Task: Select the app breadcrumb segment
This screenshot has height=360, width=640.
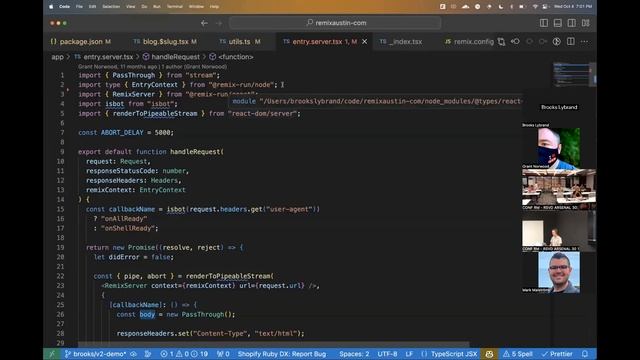Action: point(57,57)
